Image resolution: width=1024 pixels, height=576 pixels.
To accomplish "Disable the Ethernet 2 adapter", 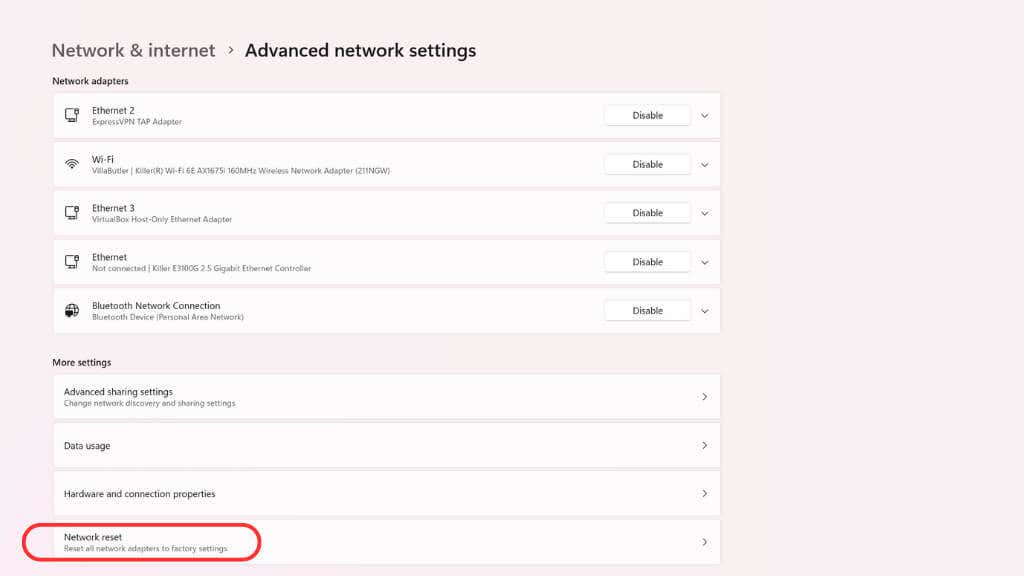I will [647, 115].
